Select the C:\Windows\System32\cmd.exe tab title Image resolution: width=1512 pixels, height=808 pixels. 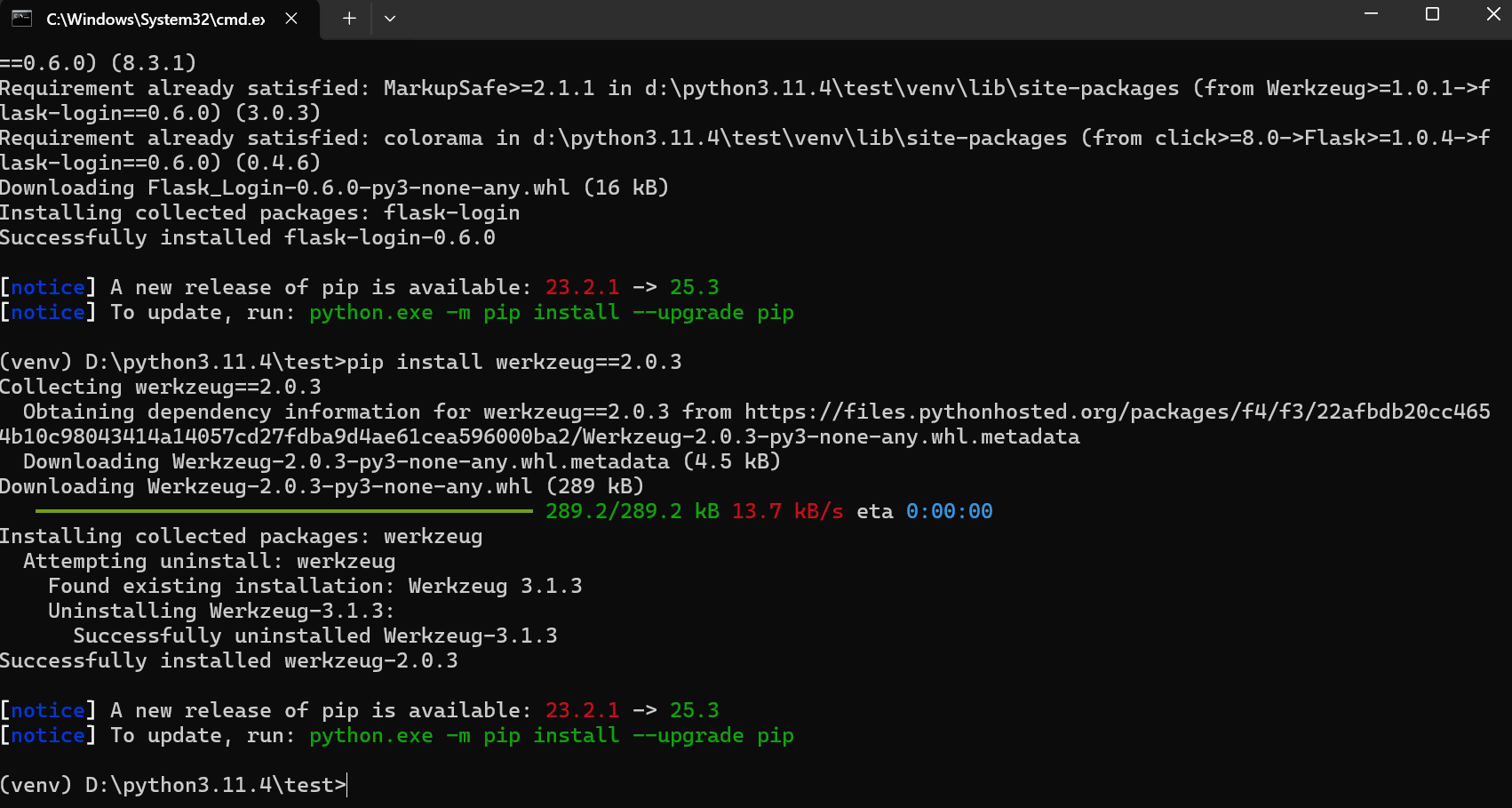coord(155,20)
